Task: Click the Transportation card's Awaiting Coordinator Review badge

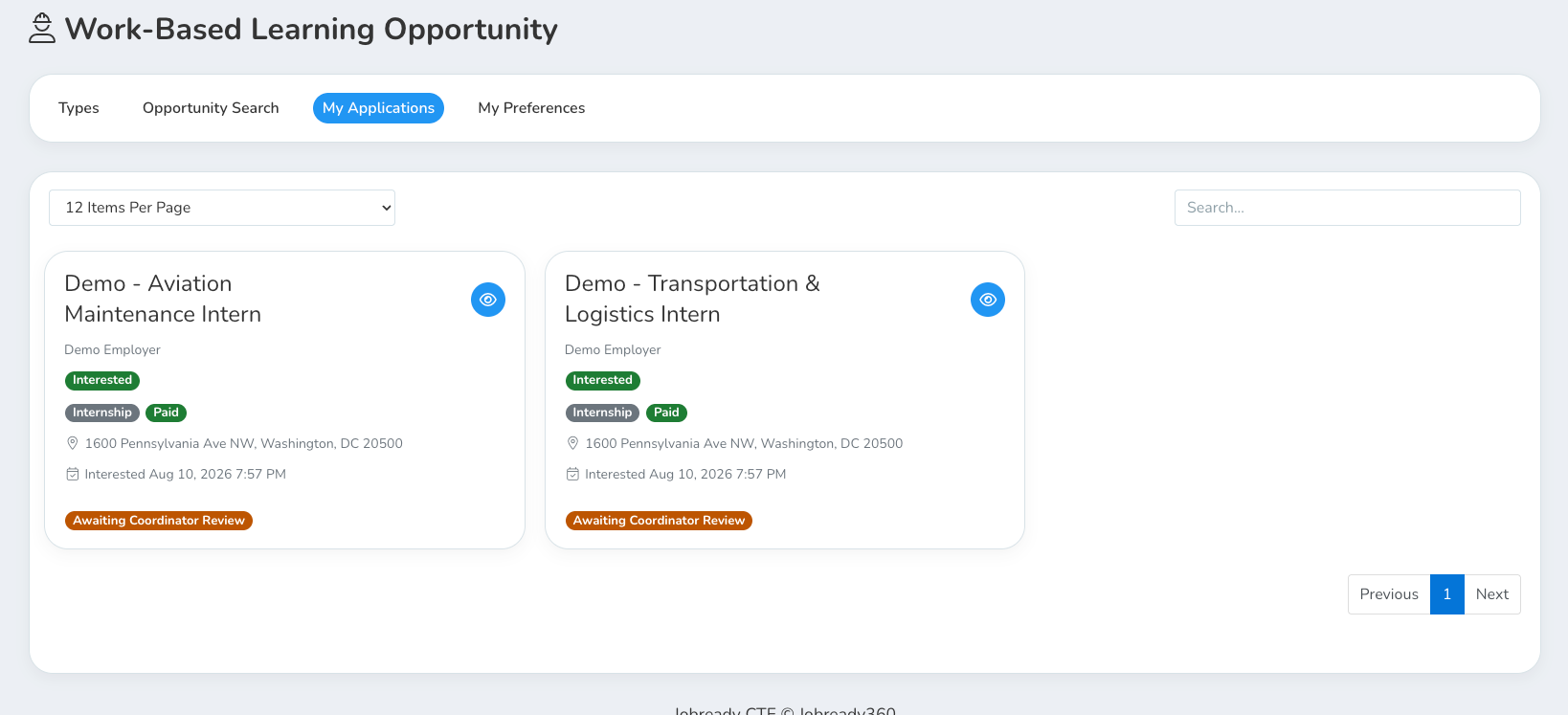Action: click(659, 521)
